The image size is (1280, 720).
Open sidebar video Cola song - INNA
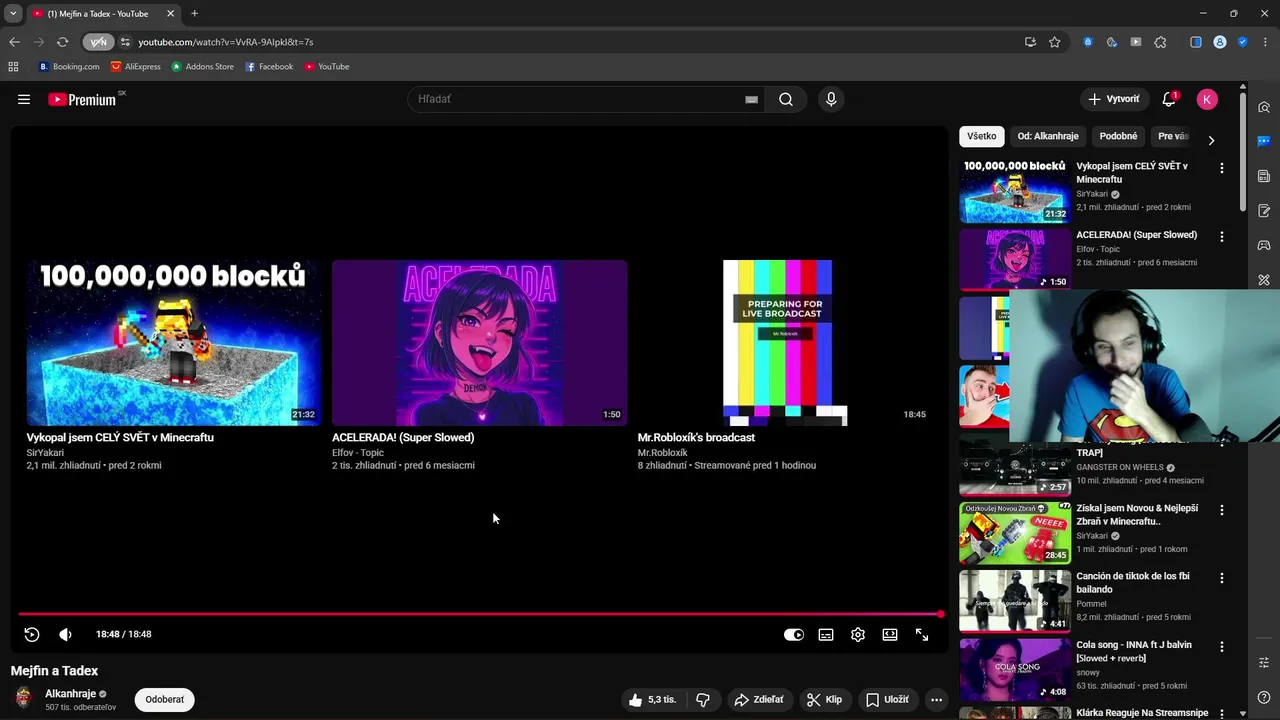pos(1015,669)
